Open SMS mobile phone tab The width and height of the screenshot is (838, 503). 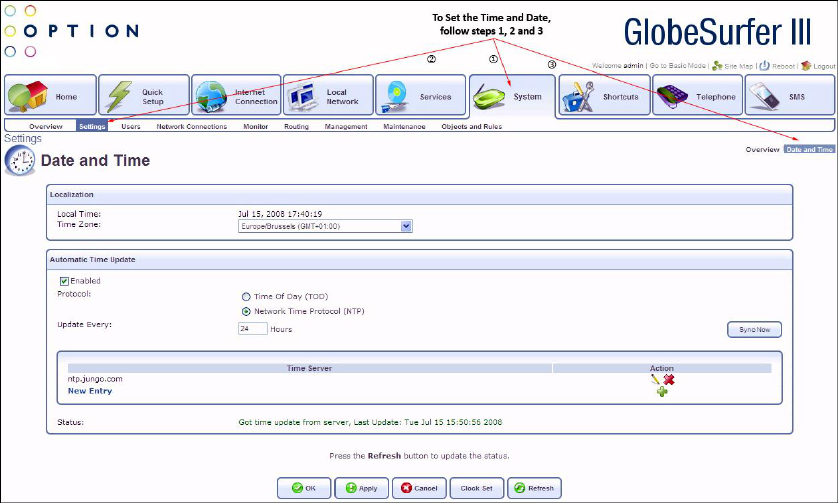789,95
